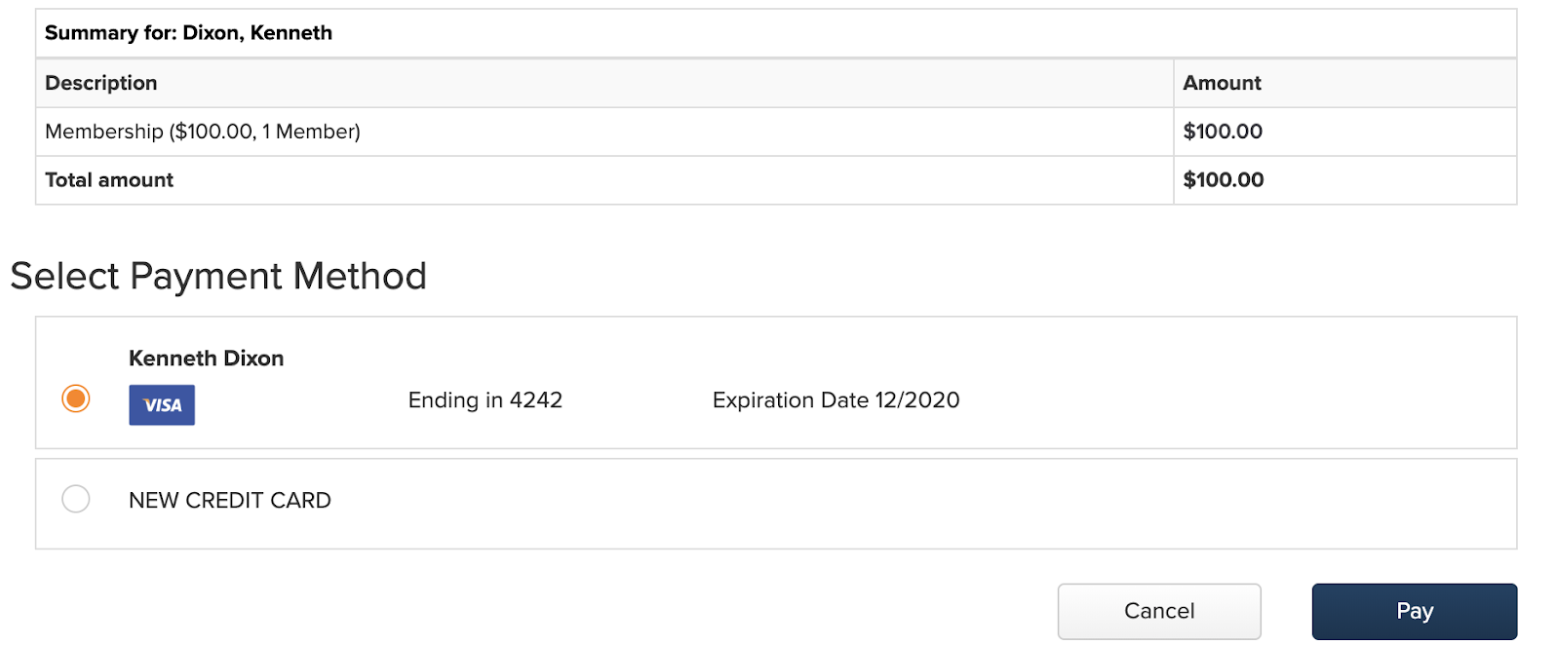Screen dimensions: 1554x660
Task: Click the Visa card logo
Action: (162, 405)
